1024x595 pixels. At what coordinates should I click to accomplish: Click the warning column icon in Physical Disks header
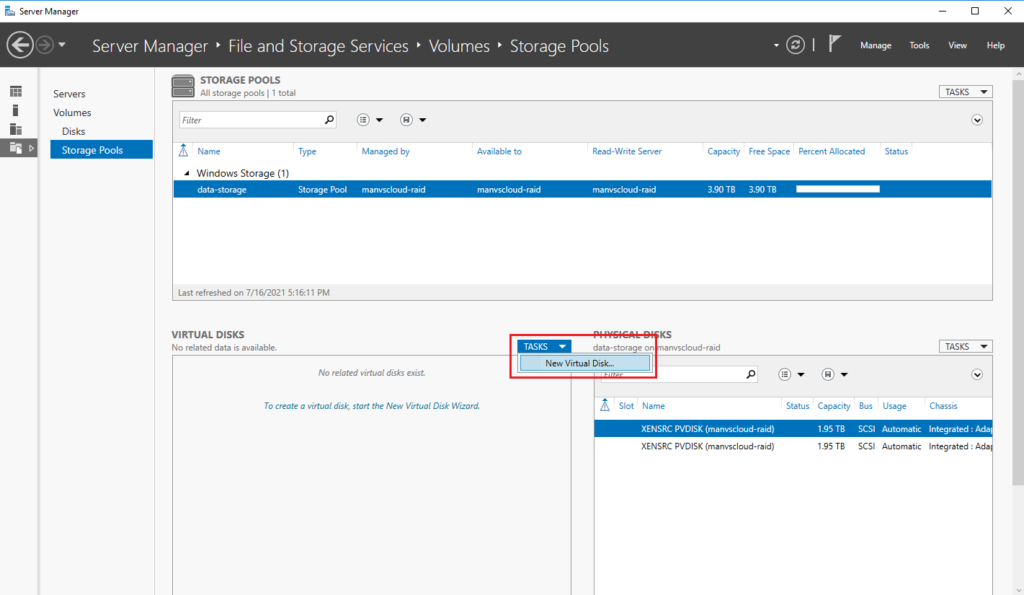tap(605, 406)
